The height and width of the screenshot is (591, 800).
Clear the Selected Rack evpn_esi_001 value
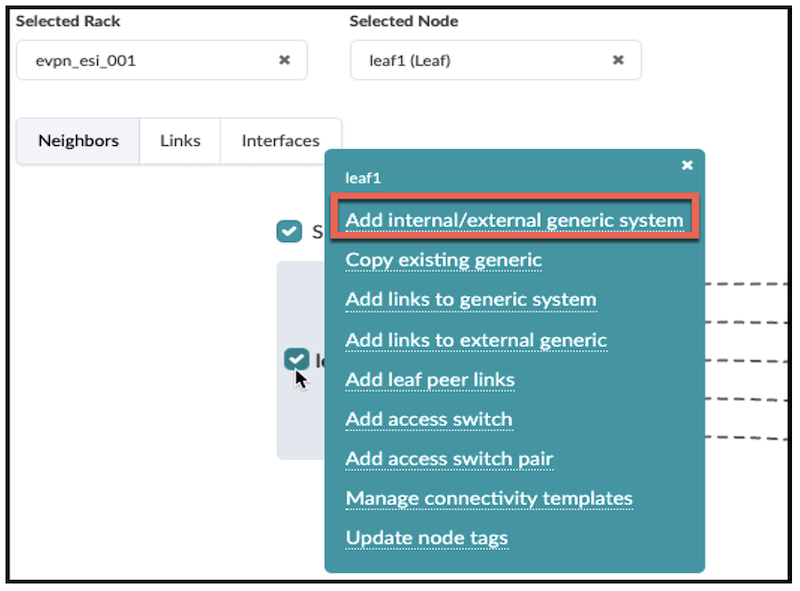(284, 60)
